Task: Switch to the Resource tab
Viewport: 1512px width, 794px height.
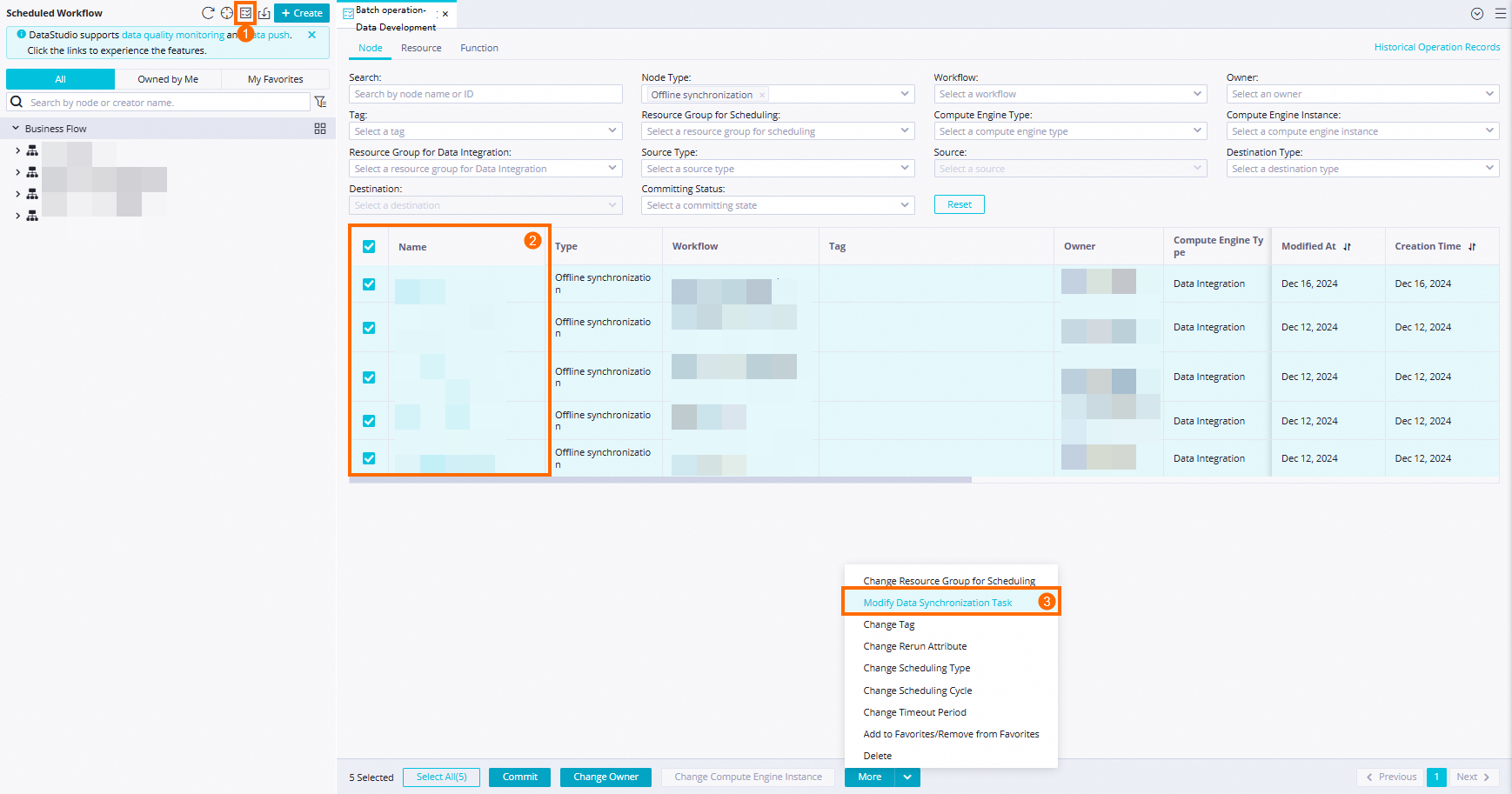Action: (x=421, y=48)
